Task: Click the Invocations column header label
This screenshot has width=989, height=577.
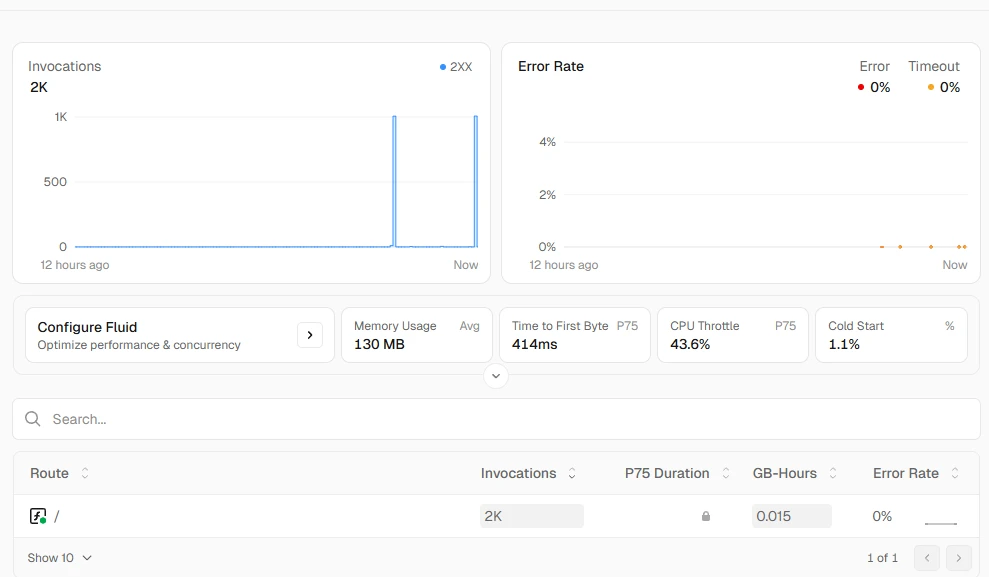Action: pyautogui.click(x=518, y=473)
